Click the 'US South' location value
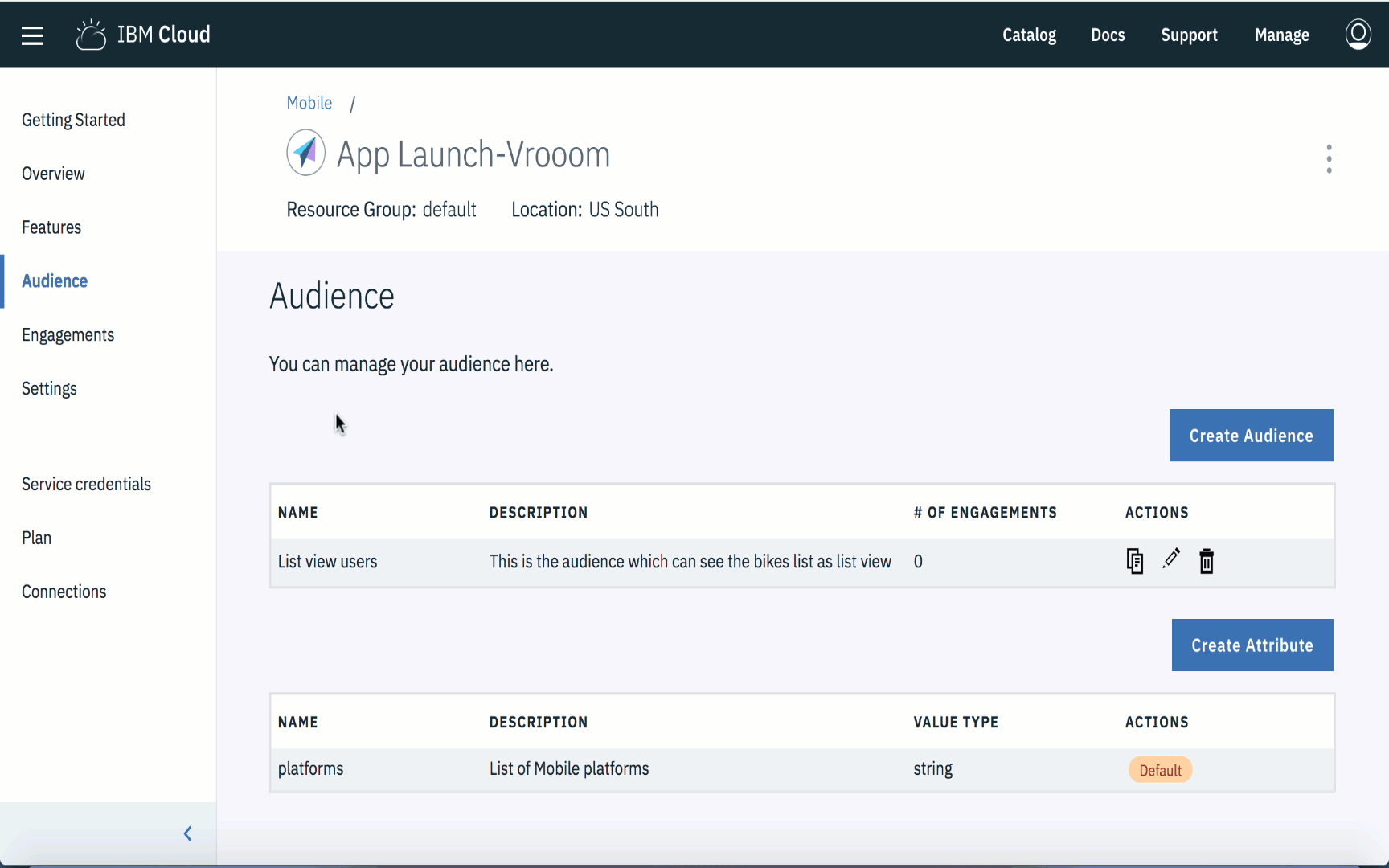This screenshot has width=1389, height=868. click(623, 209)
